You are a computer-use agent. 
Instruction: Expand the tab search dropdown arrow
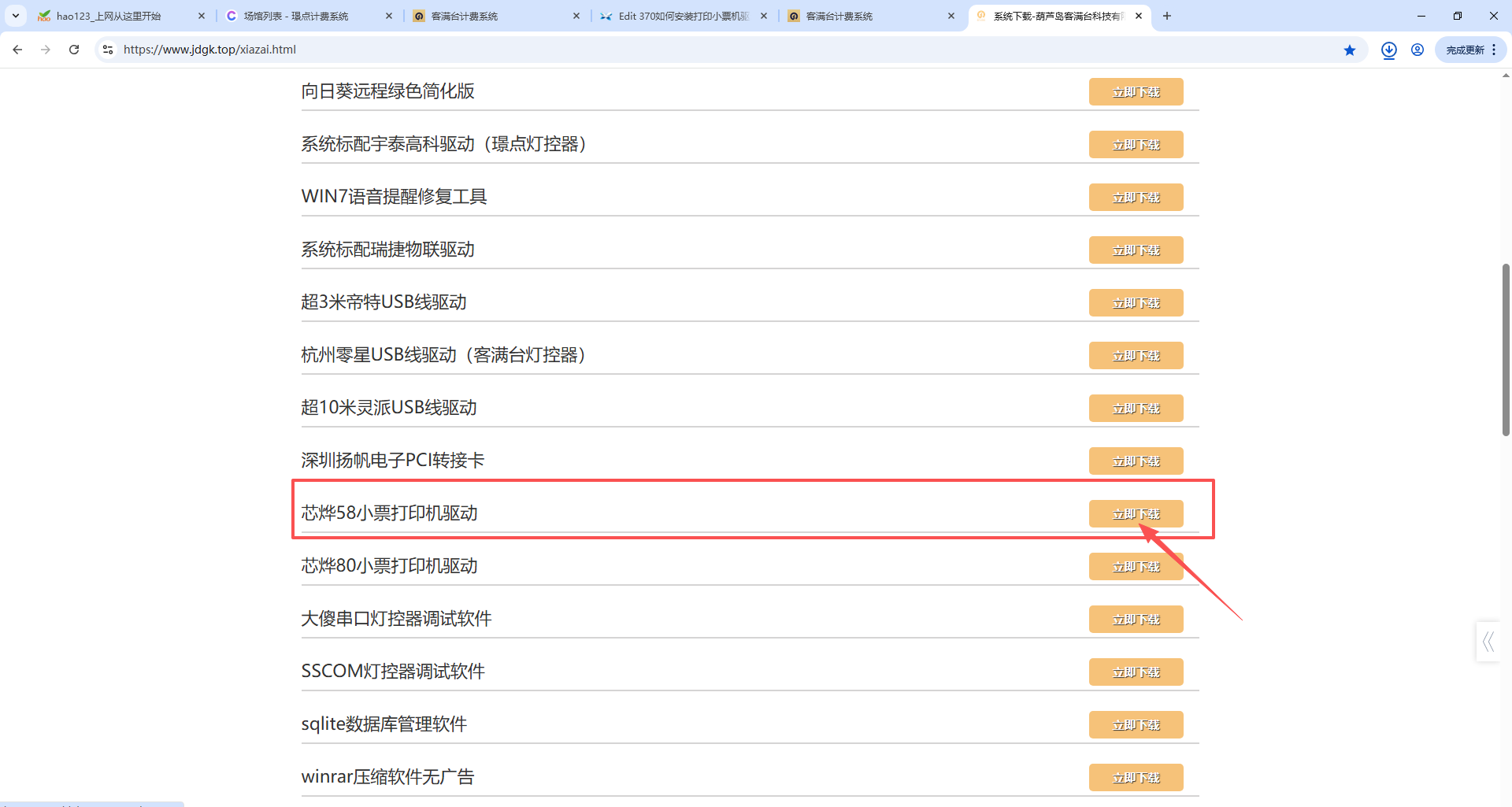click(16, 16)
